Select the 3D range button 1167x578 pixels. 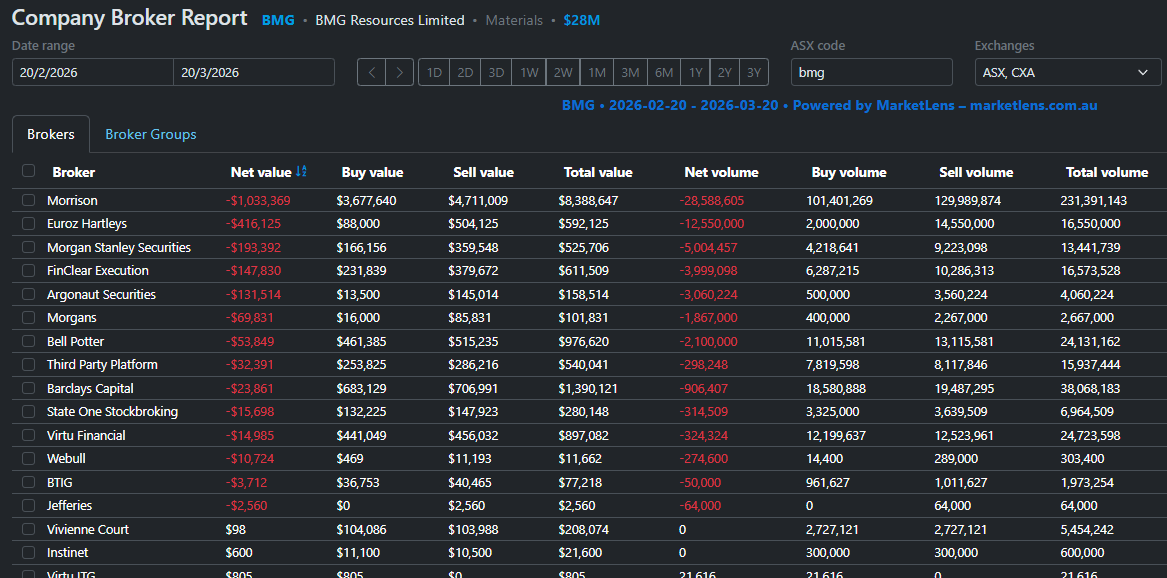coord(496,72)
